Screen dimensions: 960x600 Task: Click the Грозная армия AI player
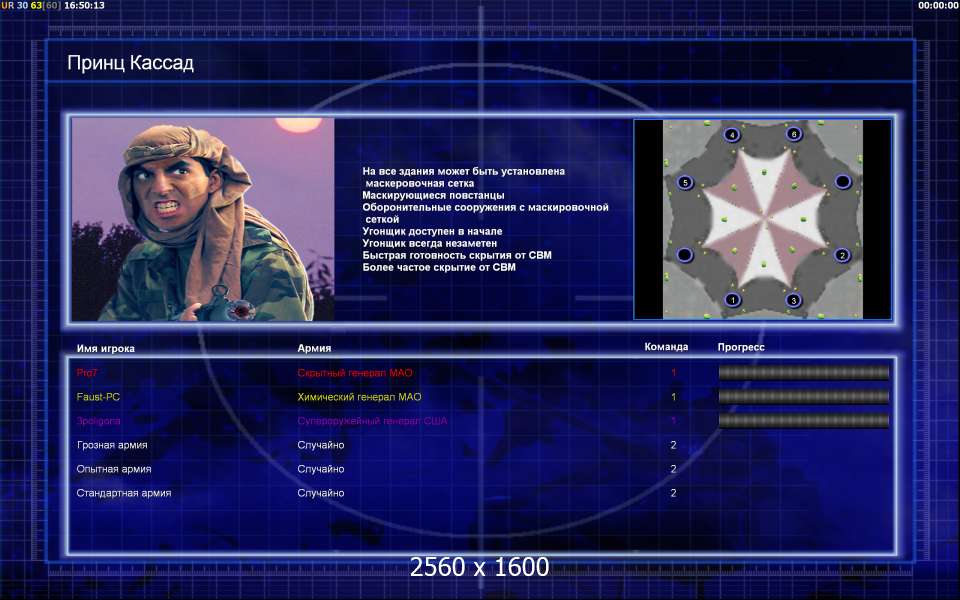point(112,445)
